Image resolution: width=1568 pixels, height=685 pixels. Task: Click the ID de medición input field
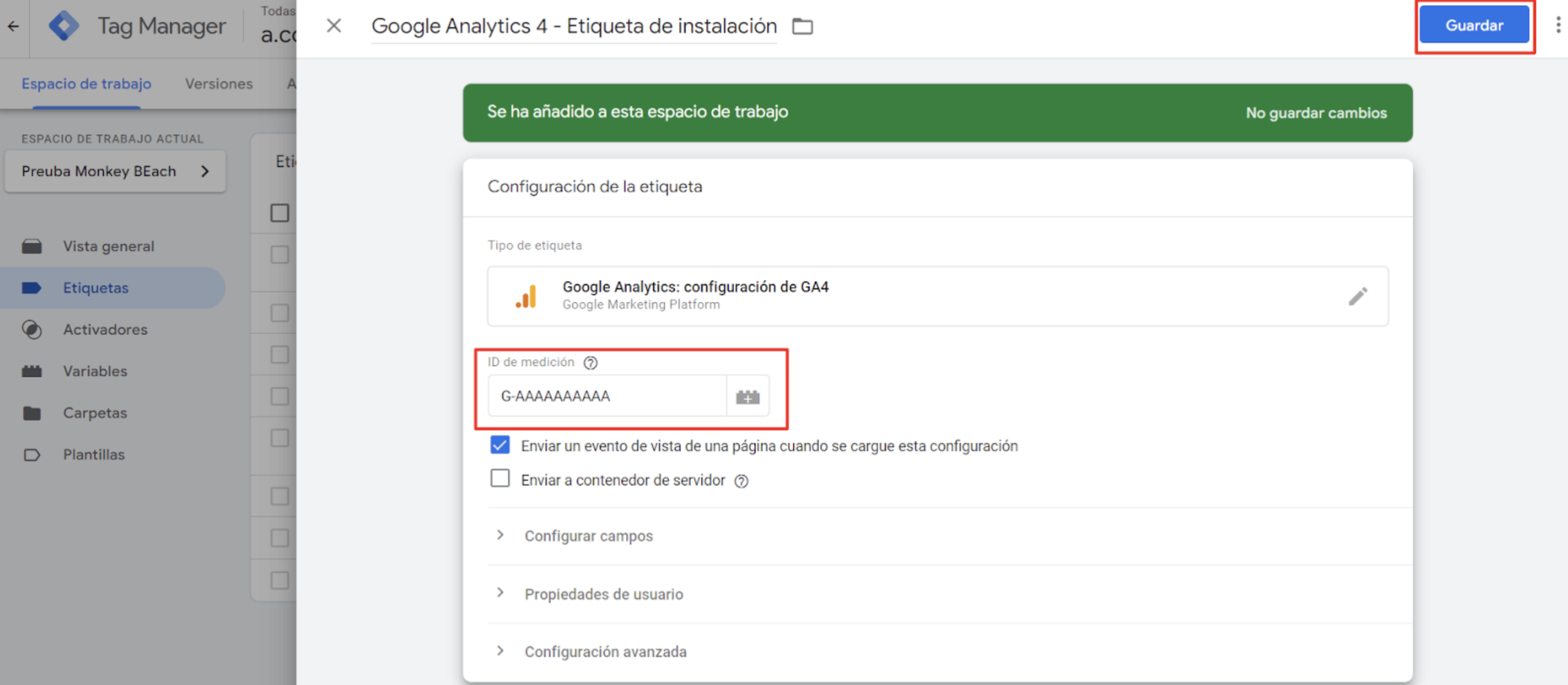pos(607,396)
